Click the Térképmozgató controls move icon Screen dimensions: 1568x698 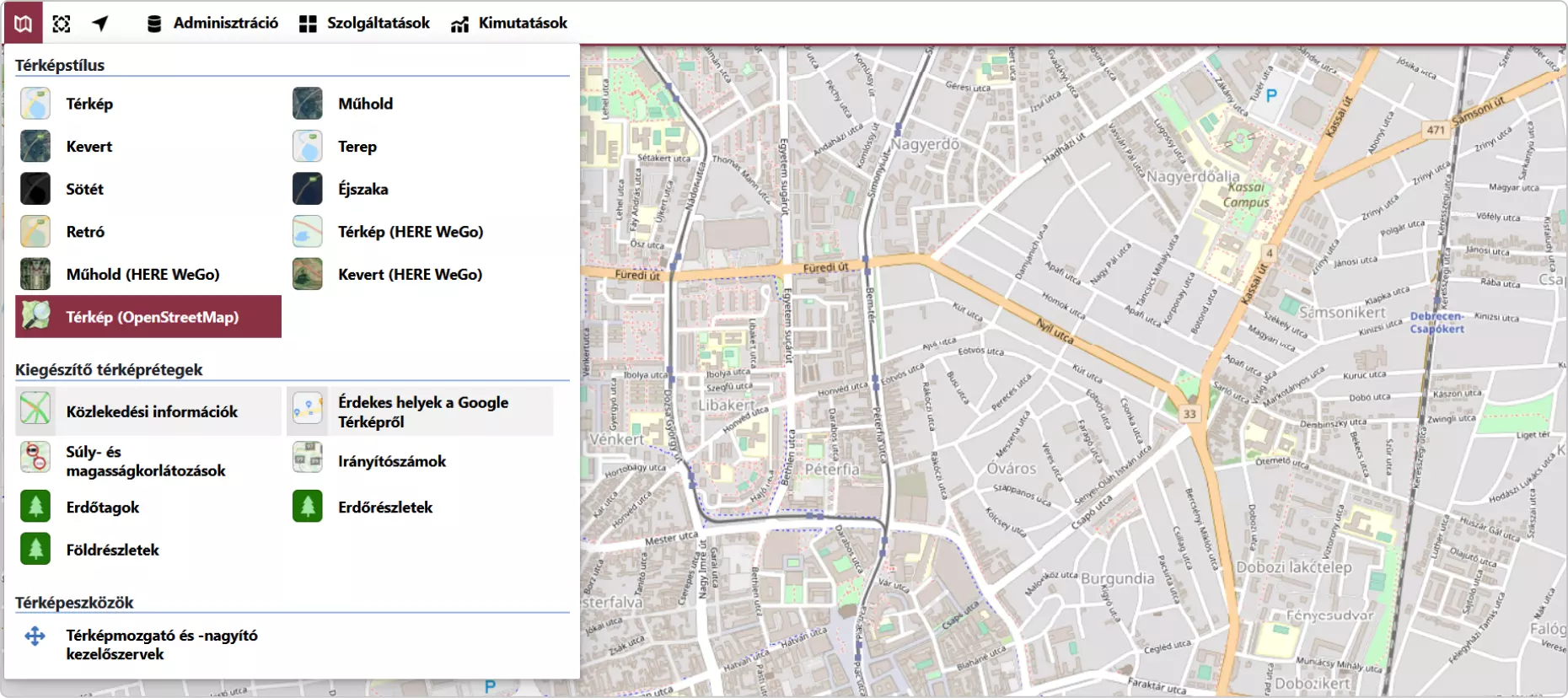(x=35, y=636)
